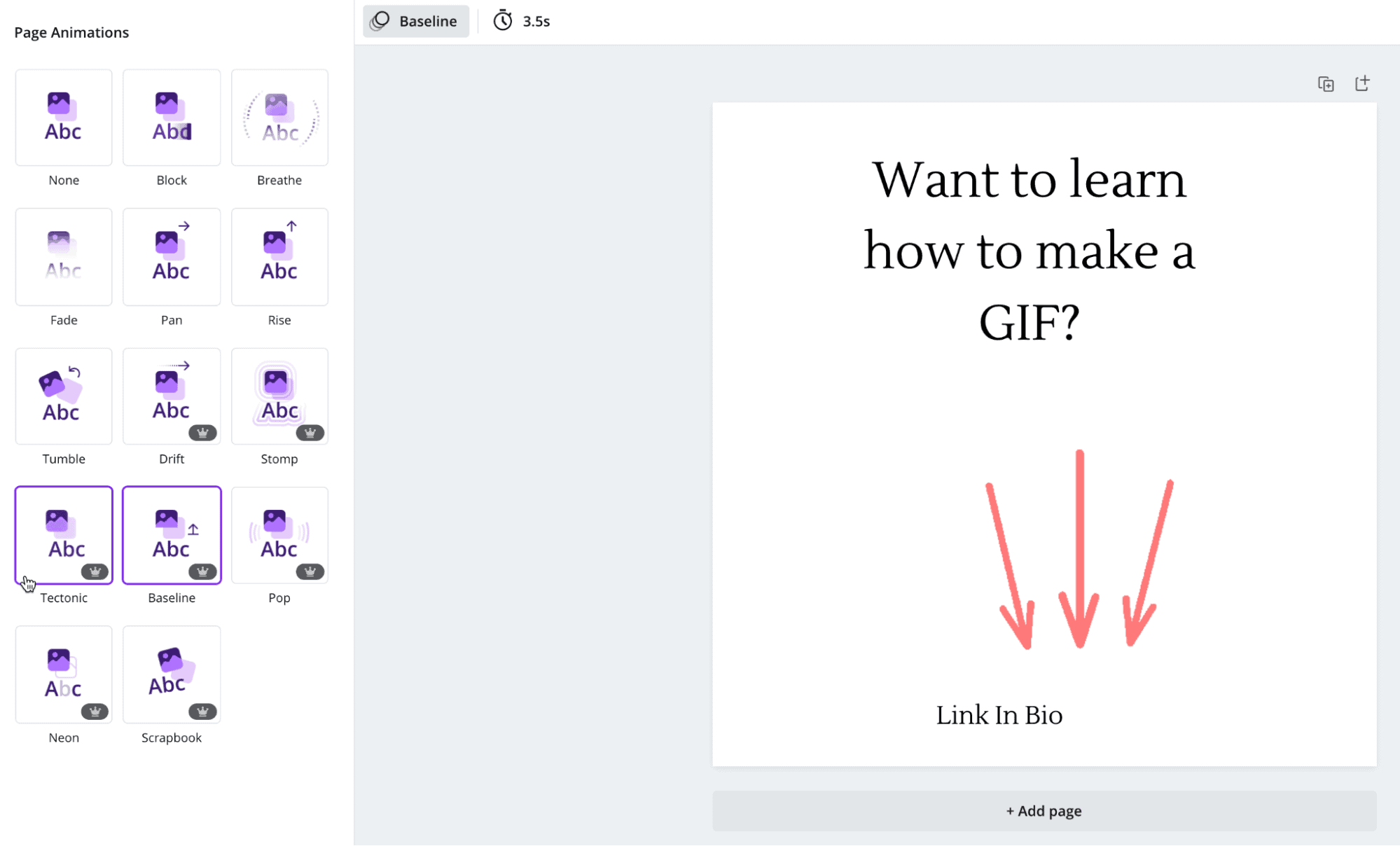Click the timer clock icon

pos(503,21)
